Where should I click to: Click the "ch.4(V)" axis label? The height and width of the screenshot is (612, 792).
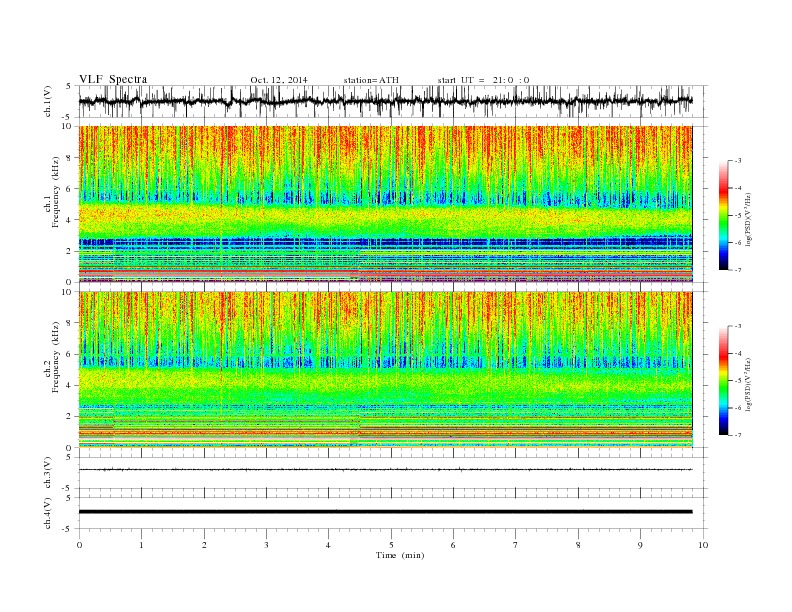click(x=48, y=513)
